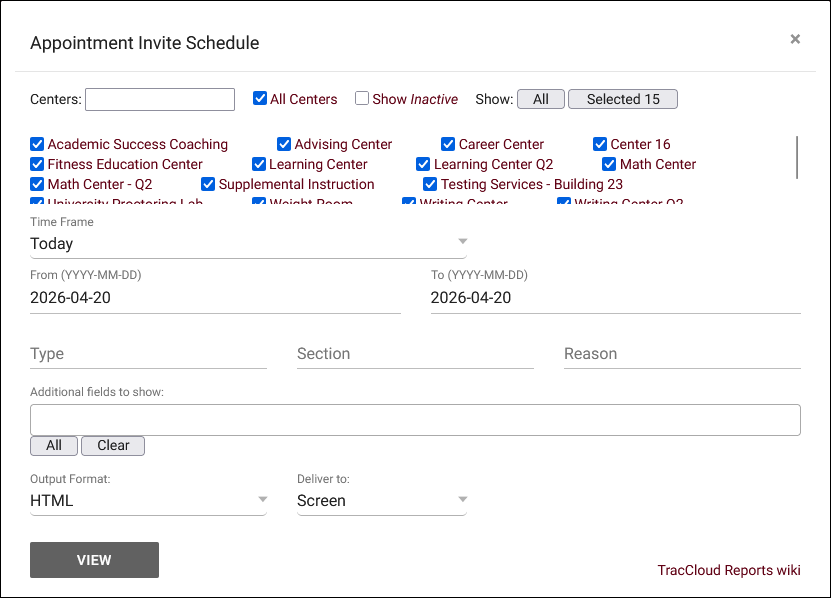Open the TracCloud Reports wiki link

[728, 570]
